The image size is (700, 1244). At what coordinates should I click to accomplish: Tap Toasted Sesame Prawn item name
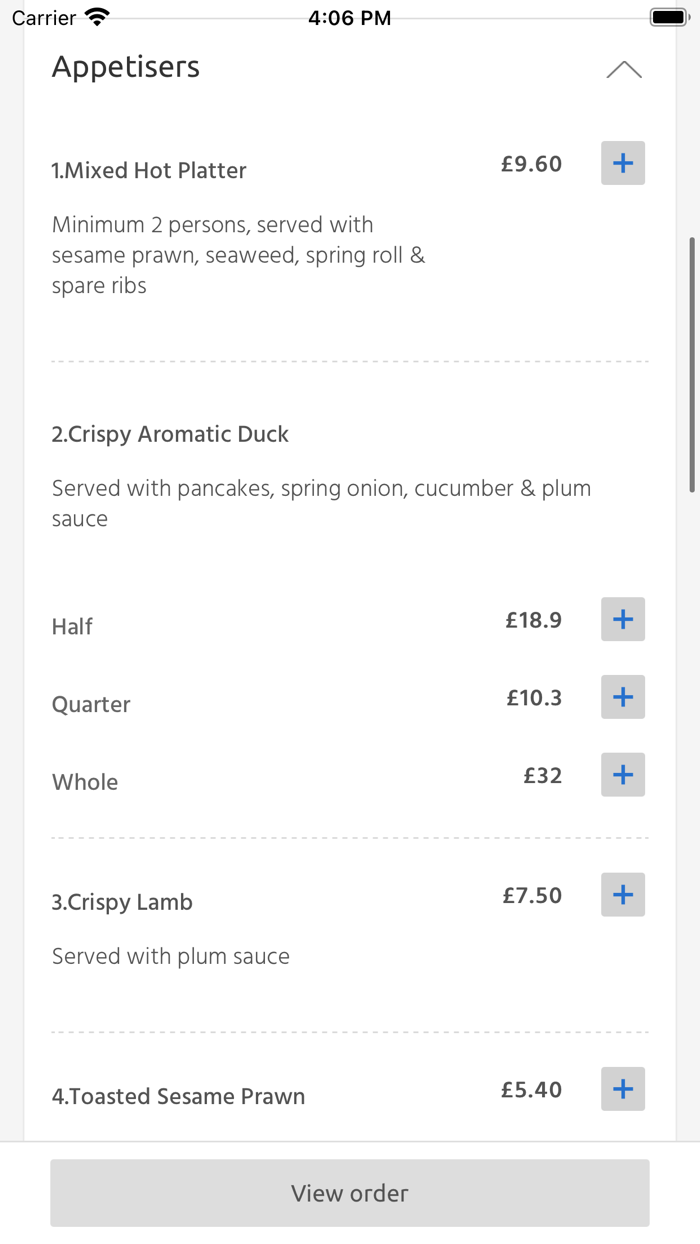click(178, 1096)
